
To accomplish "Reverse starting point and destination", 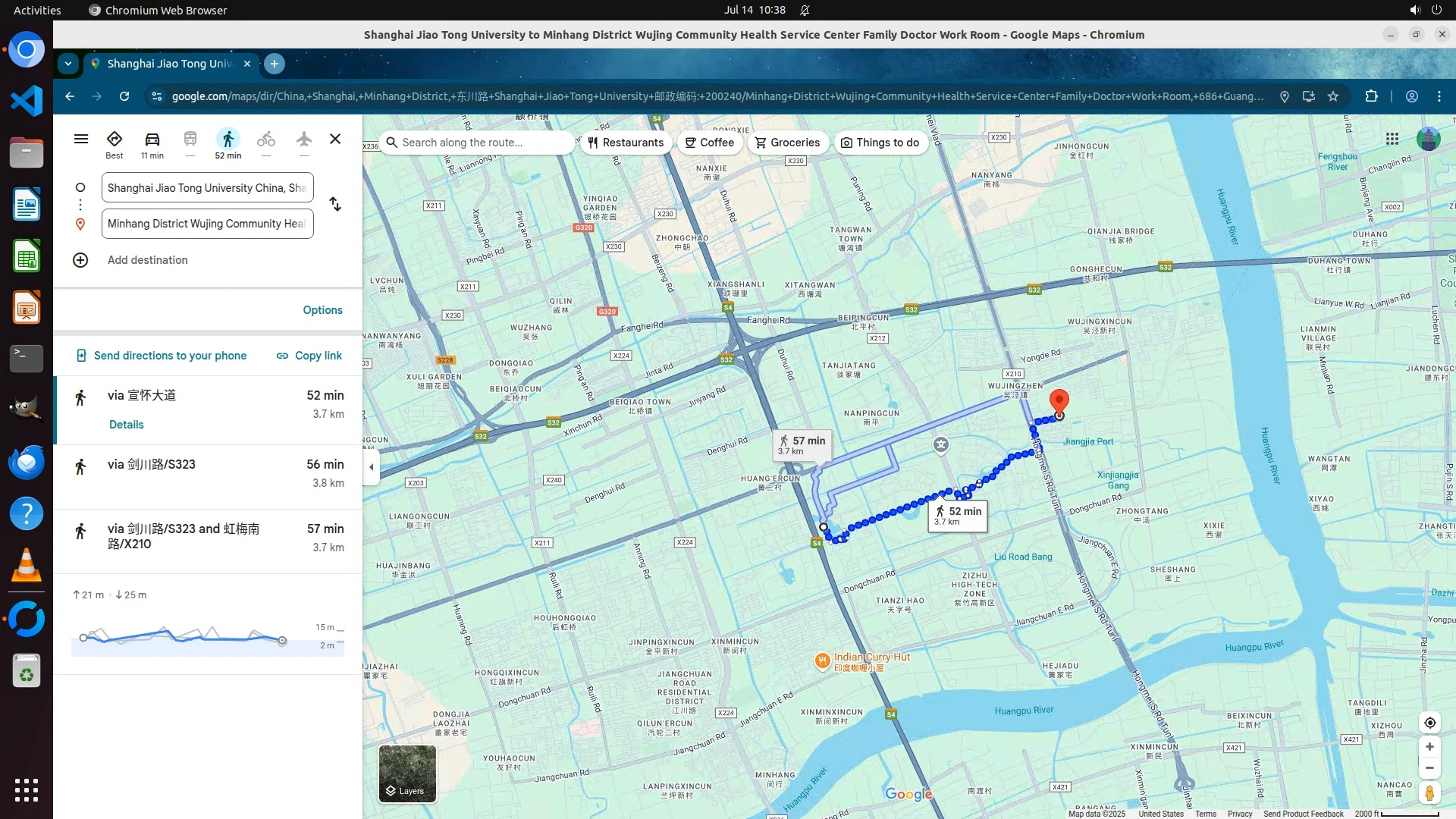I will pos(335,205).
